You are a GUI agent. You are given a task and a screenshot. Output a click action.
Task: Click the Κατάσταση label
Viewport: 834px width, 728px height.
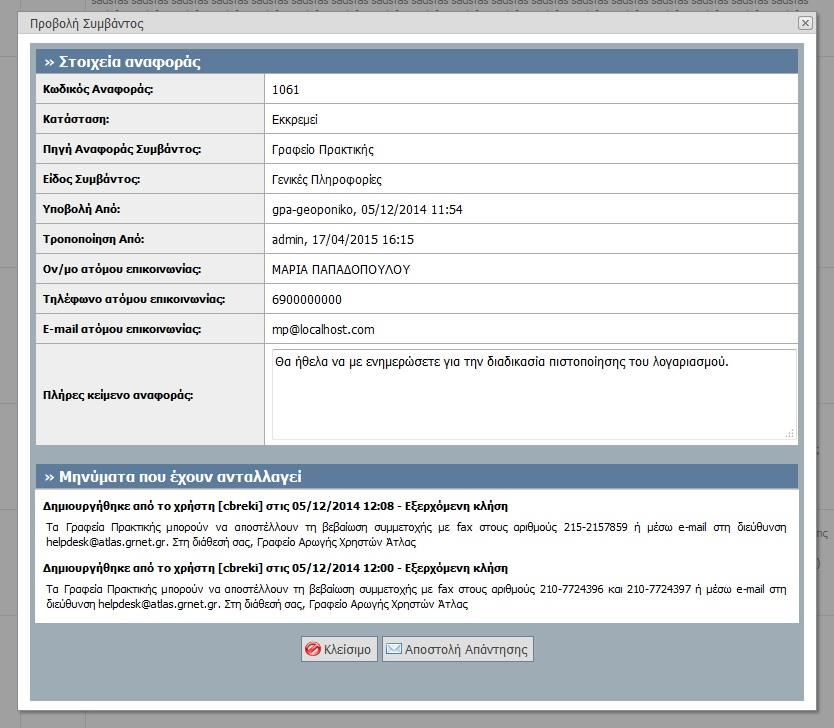coord(76,119)
